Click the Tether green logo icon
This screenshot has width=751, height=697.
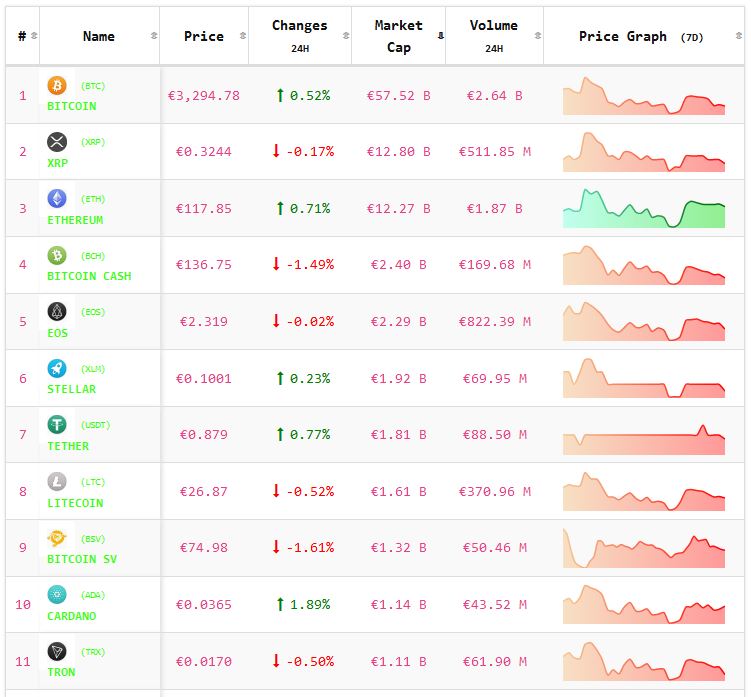tap(57, 425)
